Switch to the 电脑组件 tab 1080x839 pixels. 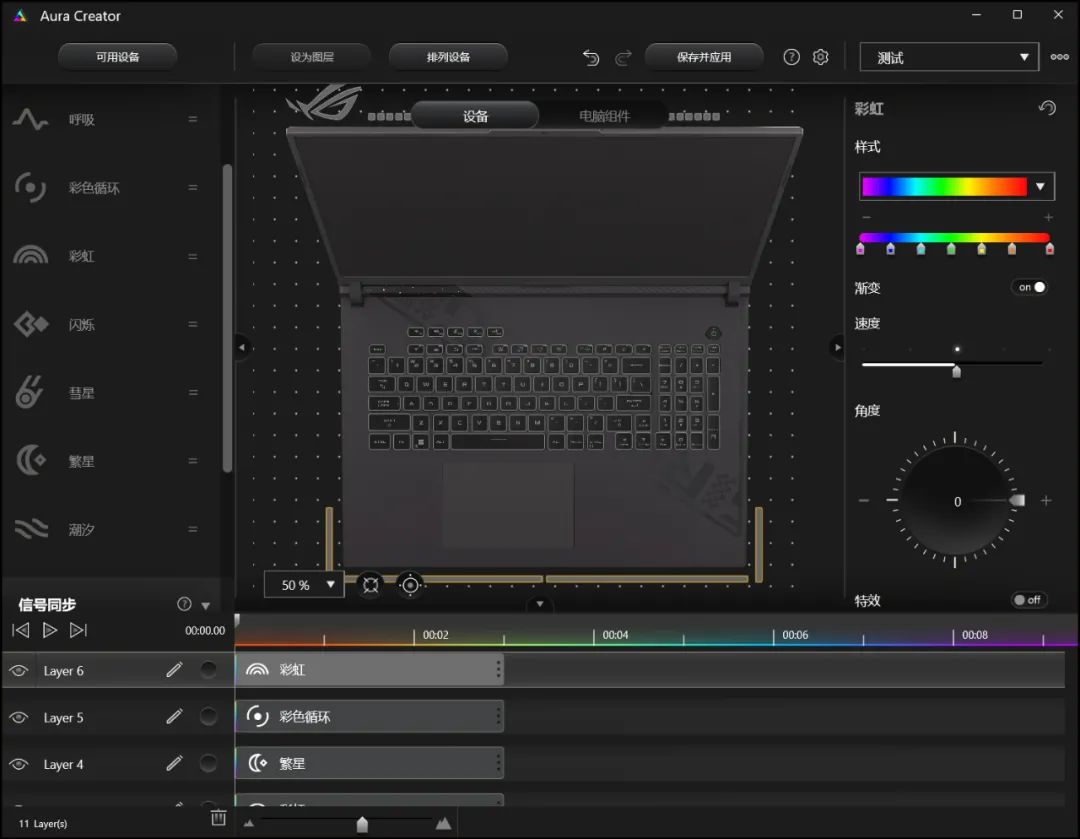604,116
